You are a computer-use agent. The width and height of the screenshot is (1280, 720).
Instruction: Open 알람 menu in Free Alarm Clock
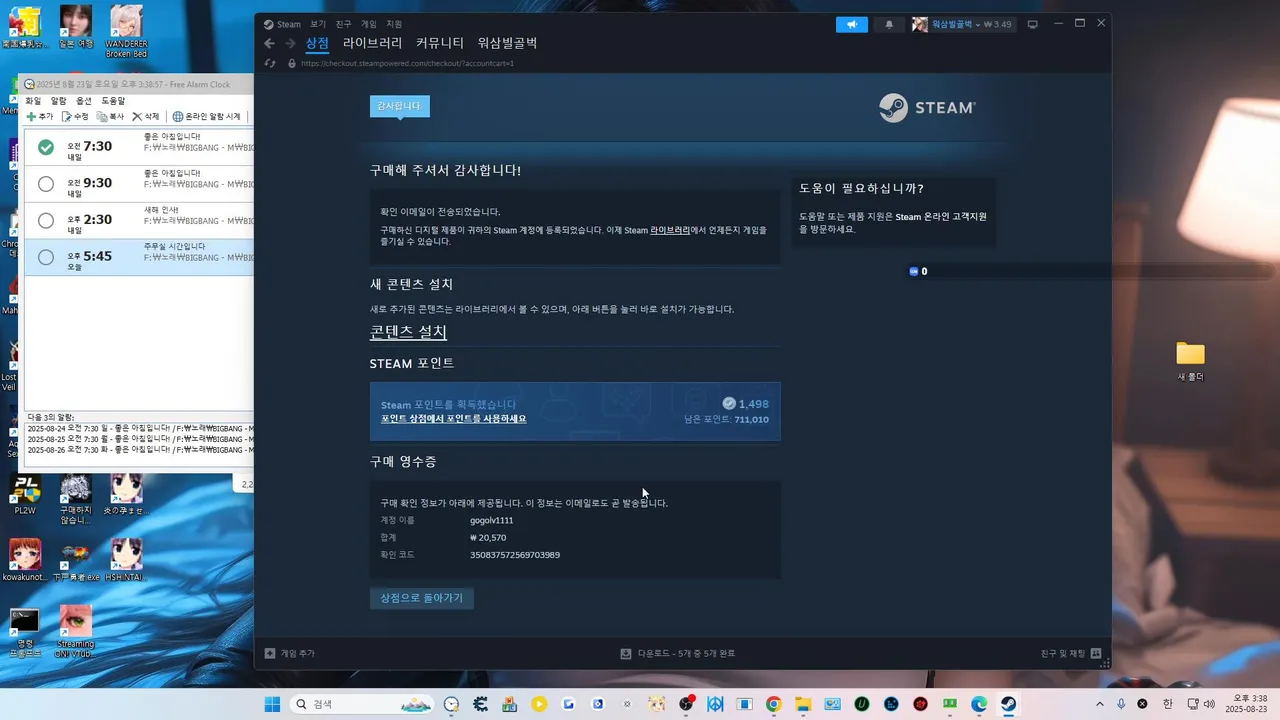point(59,101)
